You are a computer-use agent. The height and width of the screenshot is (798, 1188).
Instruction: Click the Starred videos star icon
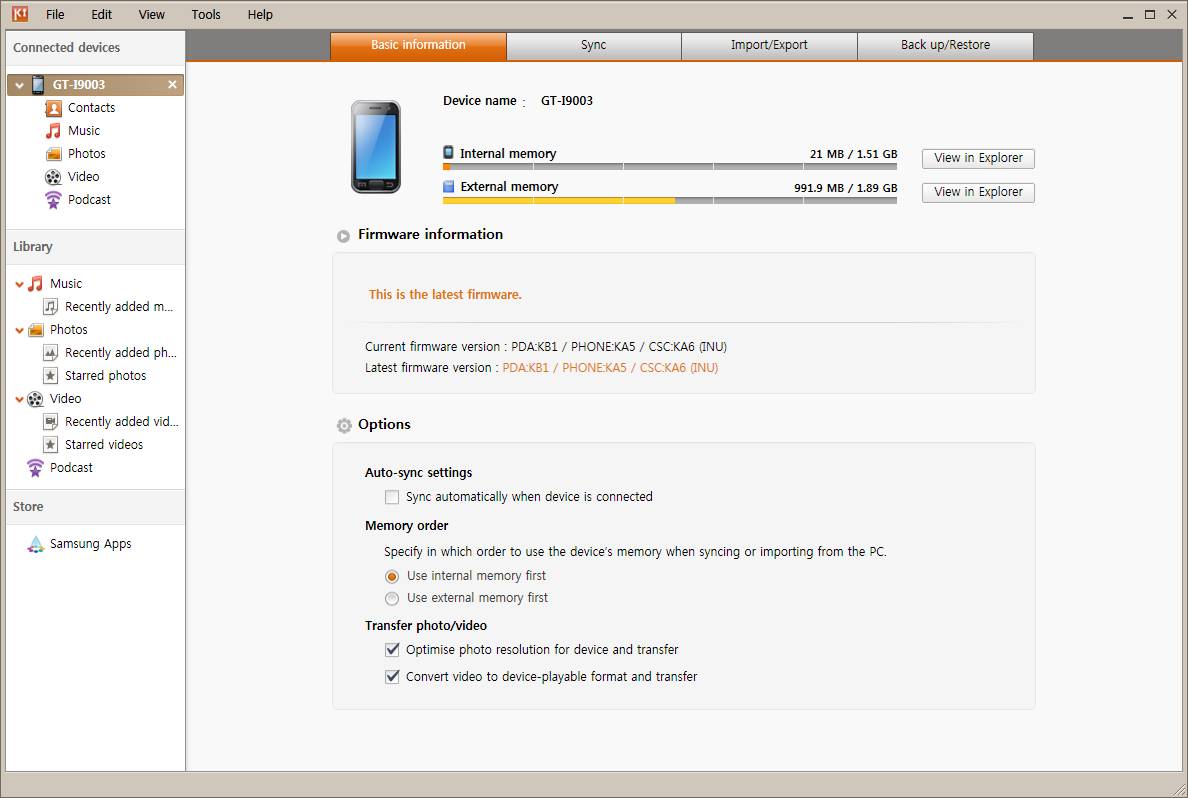tap(50, 444)
